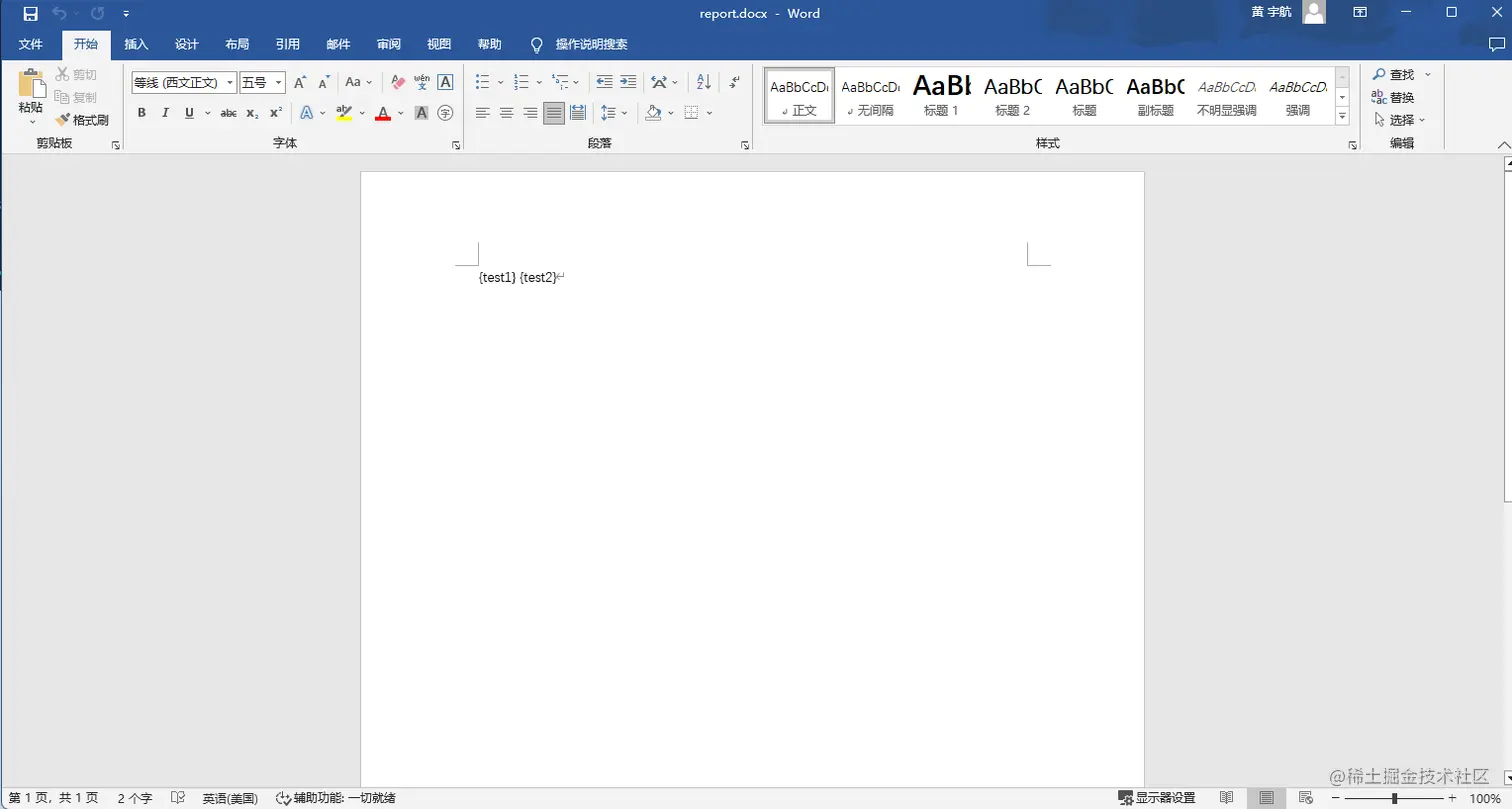Toggle bold formatting
1512x809 pixels.
142,113
